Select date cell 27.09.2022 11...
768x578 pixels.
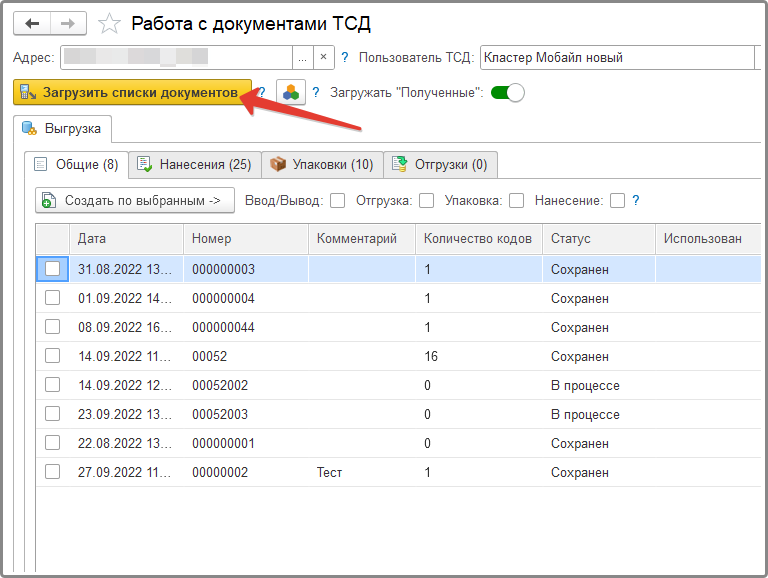pos(126,473)
